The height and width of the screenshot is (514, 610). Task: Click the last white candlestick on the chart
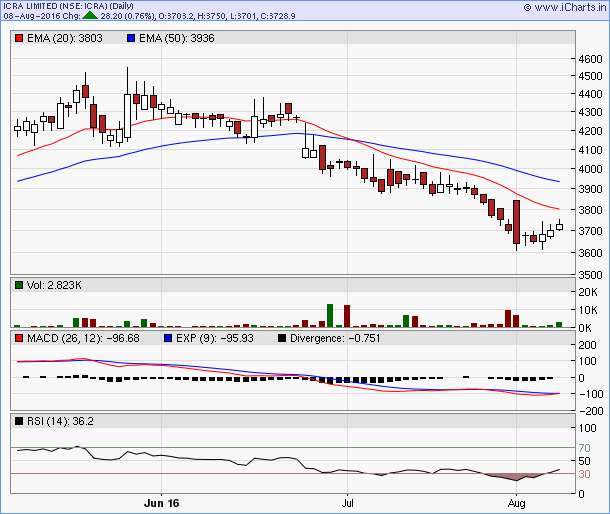(x=559, y=227)
